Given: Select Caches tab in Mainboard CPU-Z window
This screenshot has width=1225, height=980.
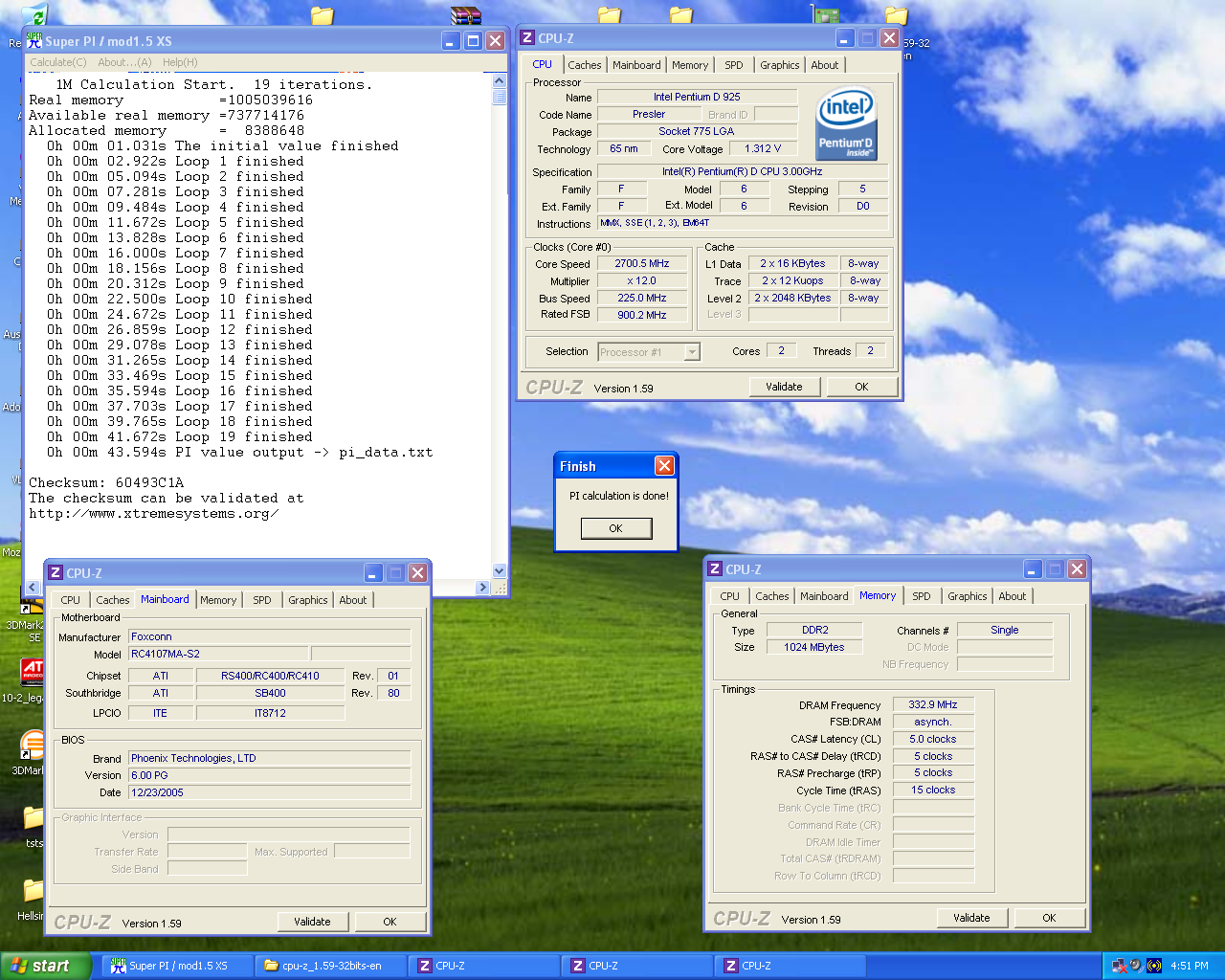Looking at the screenshot, I should (113, 600).
